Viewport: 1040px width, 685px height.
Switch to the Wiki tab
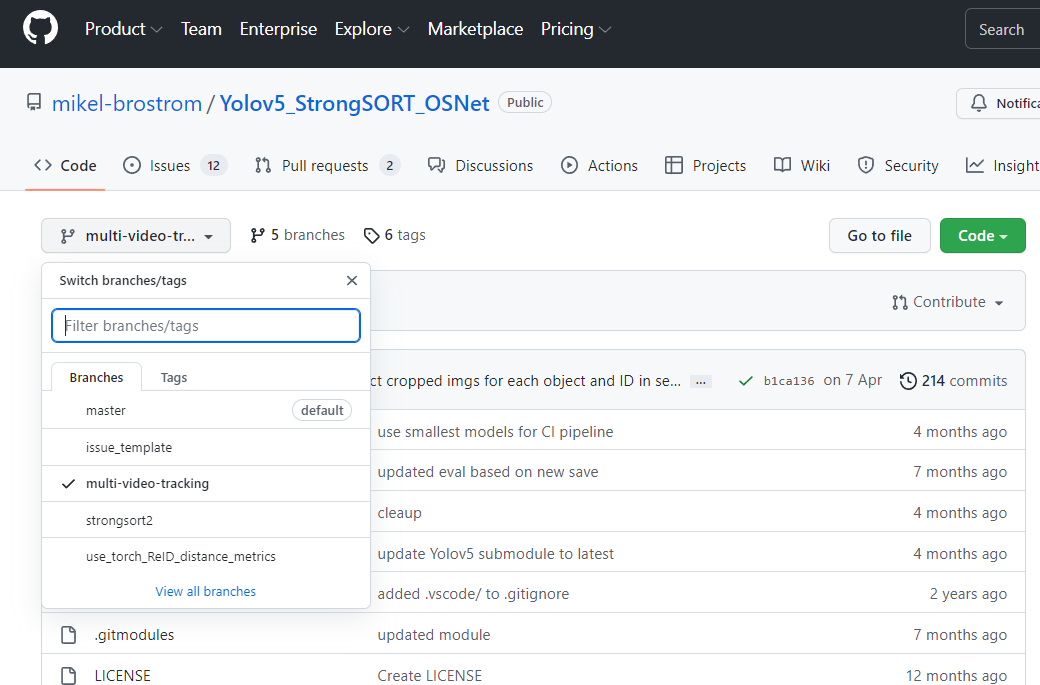tap(801, 166)
